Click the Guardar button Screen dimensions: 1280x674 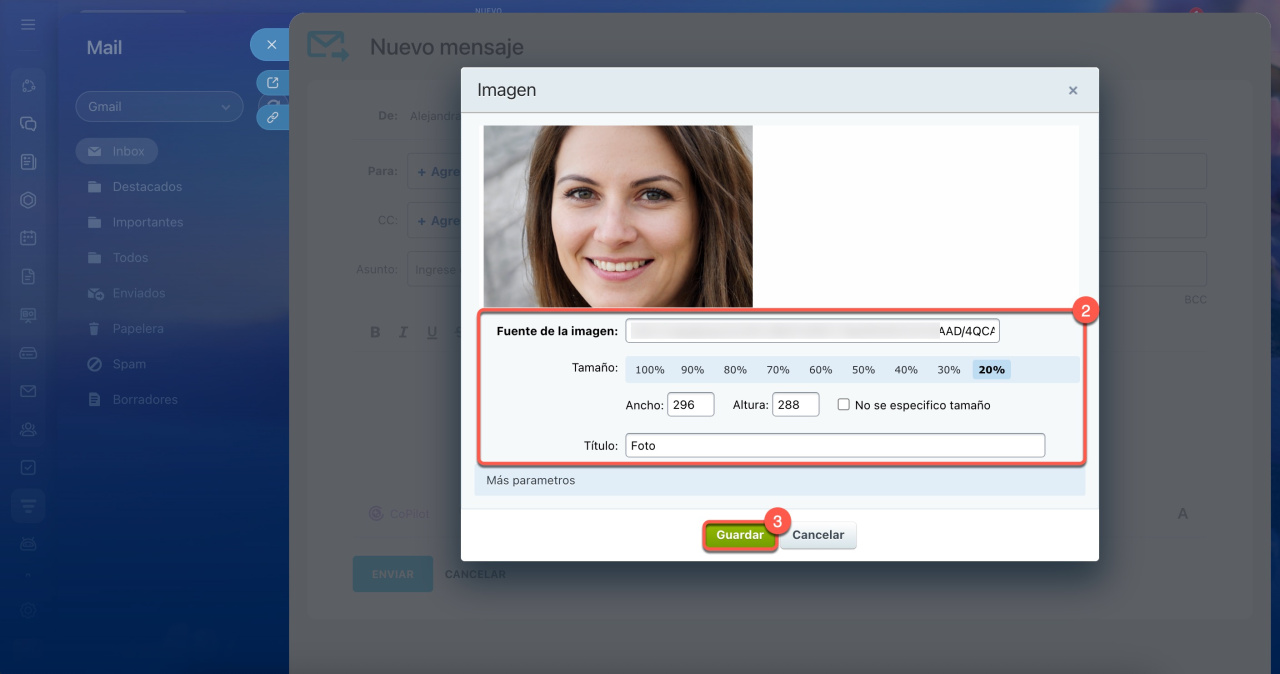point(739,535)
